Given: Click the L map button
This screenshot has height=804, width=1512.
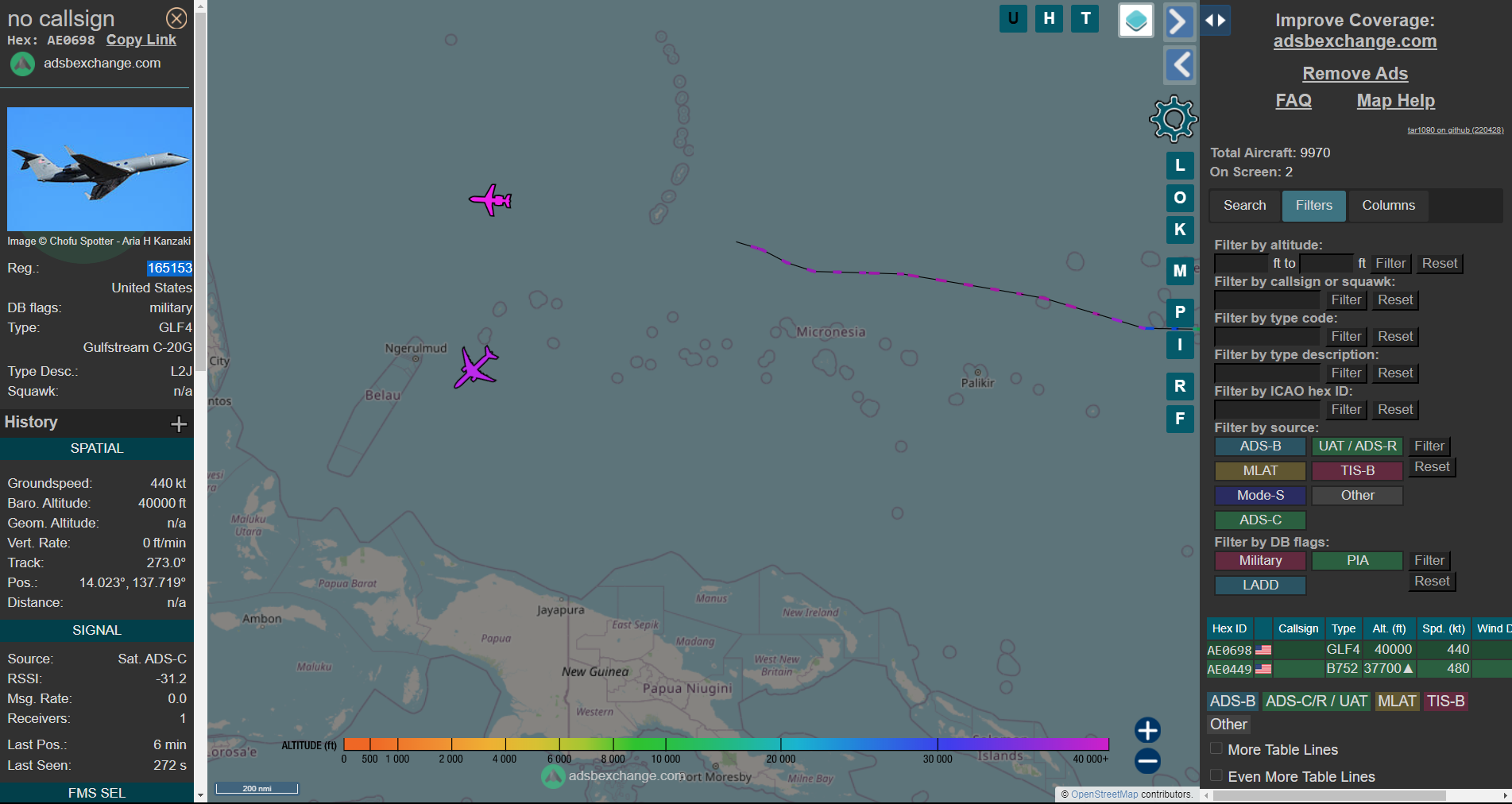Looking at the screenshot, I should point(1180,166).
